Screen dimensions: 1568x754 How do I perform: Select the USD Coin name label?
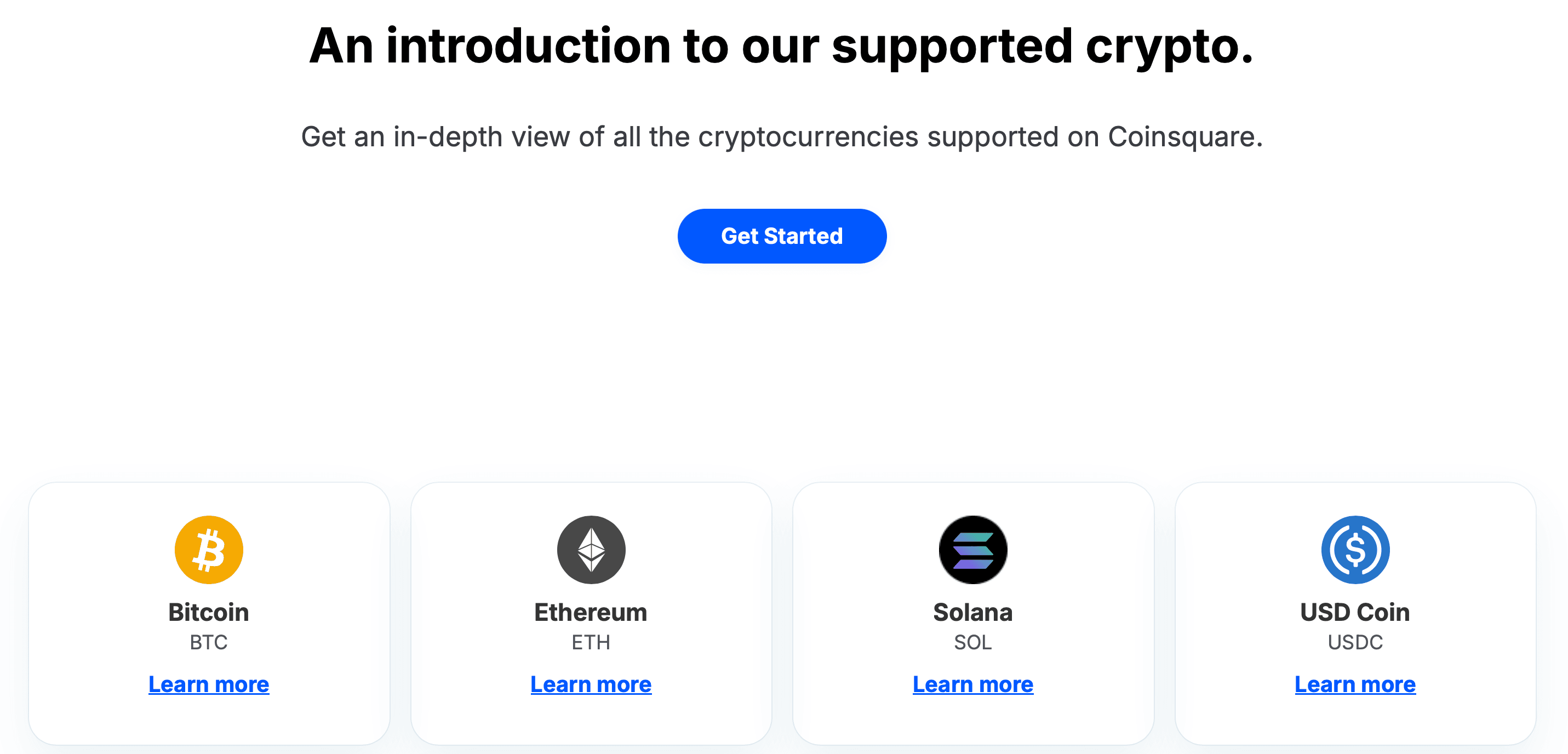1355,612
